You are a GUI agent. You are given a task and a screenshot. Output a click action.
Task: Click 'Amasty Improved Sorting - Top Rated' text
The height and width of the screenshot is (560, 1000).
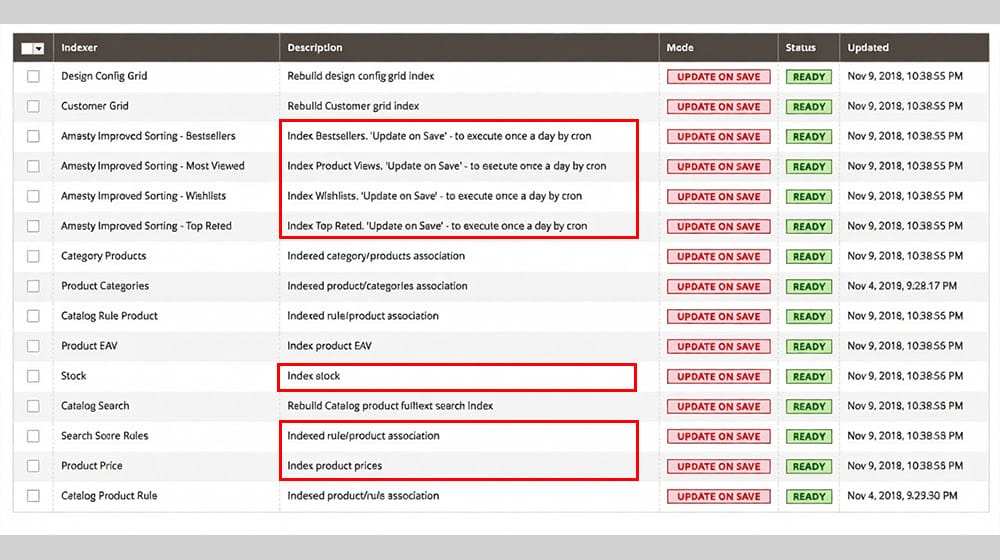146,226
